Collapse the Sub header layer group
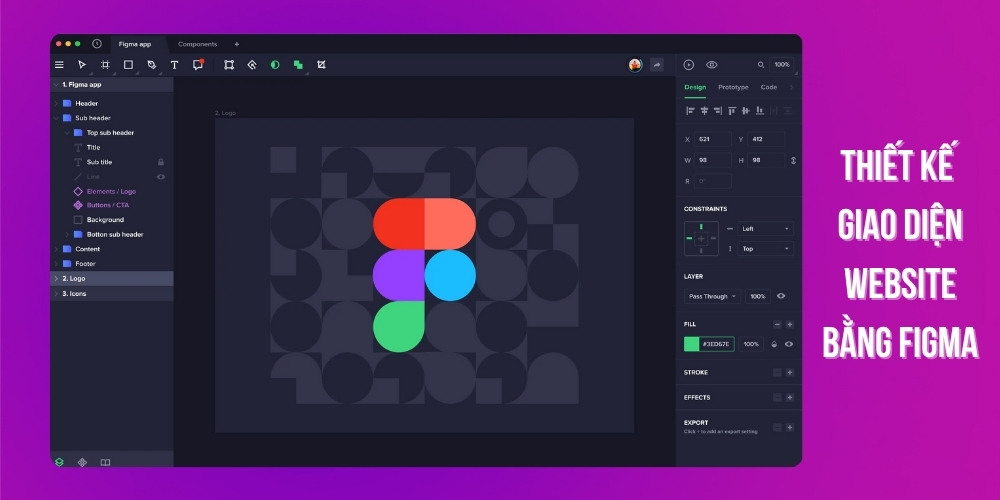This screenshot has height=500, width=1000. (56, 118)
